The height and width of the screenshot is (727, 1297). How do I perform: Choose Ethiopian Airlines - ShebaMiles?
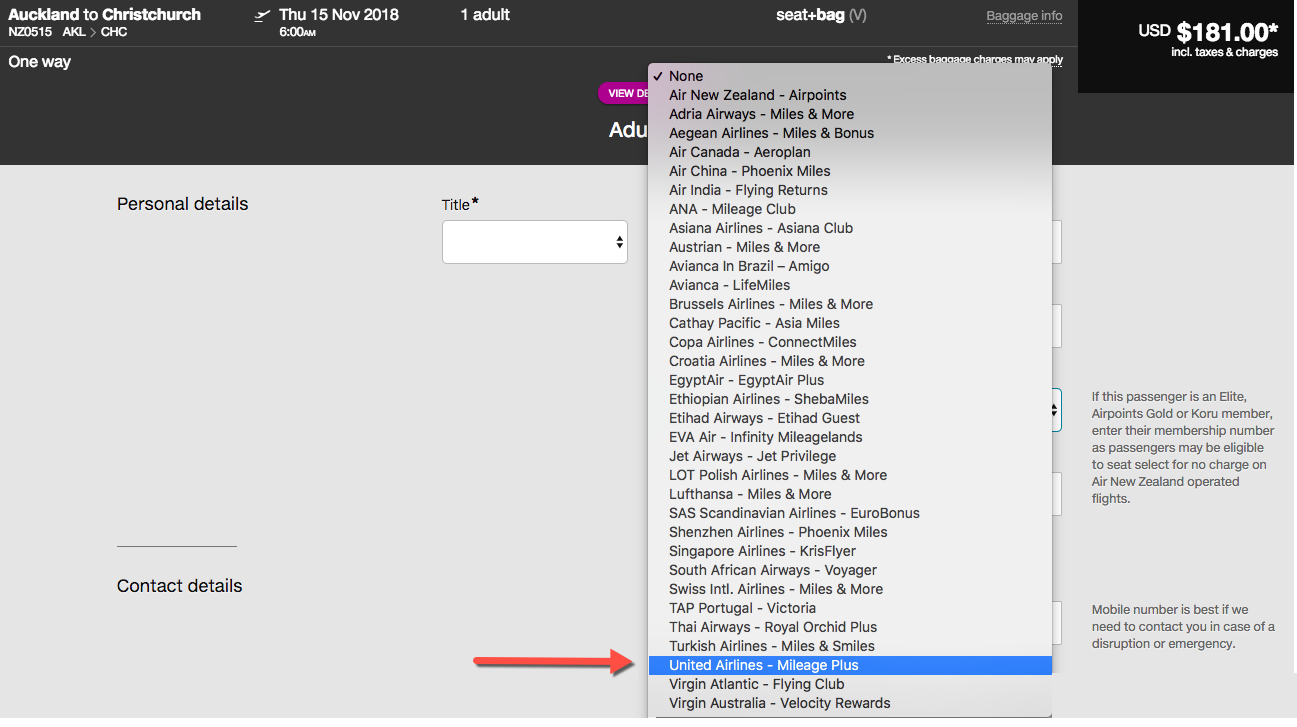(x=850, y=399)
